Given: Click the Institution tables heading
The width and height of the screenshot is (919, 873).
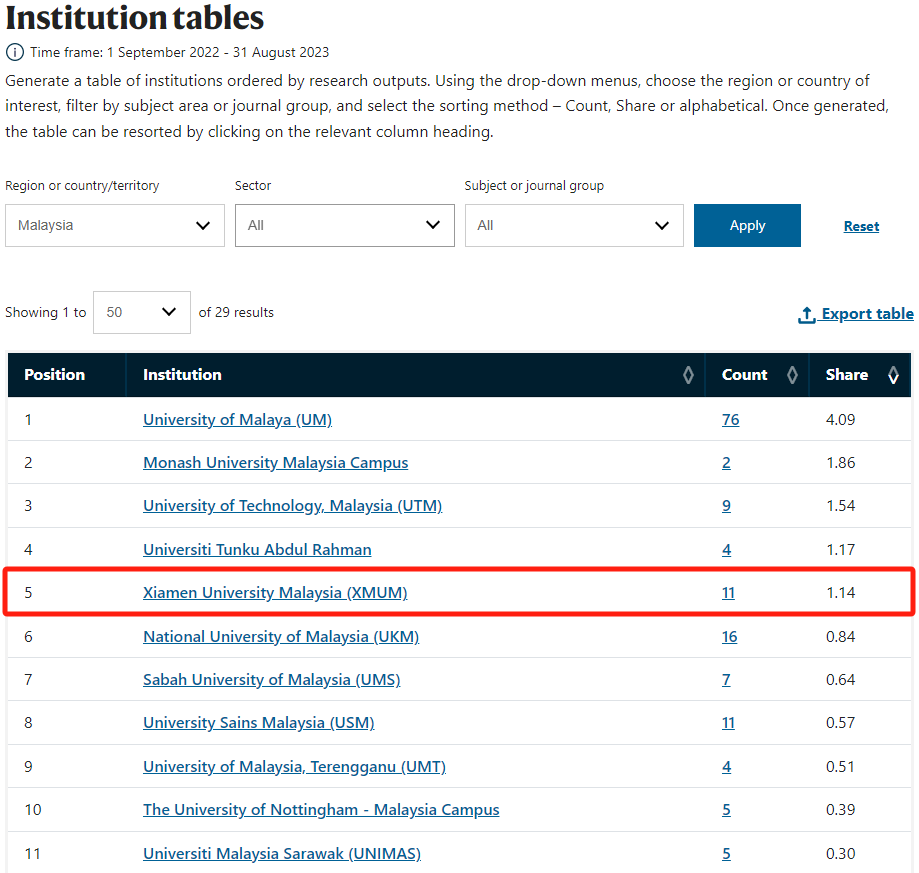Looking at the screenshot, I should [135, 18].
